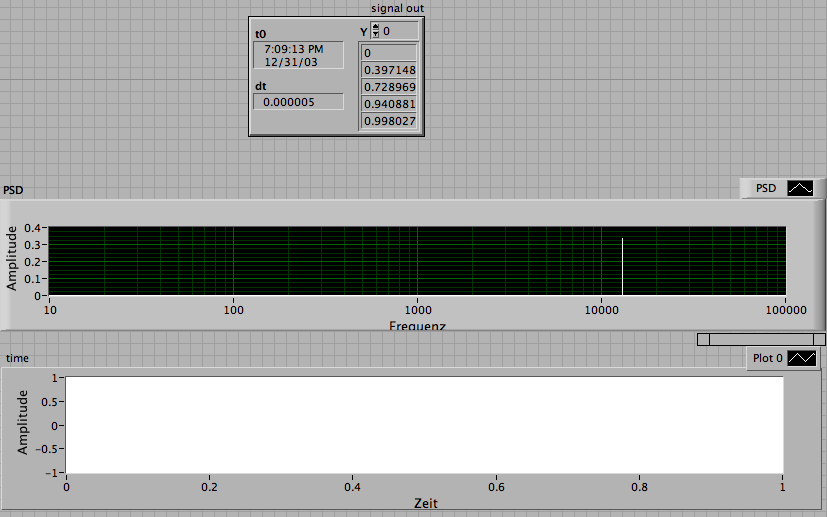Click the white spike in PSD graph

tap(622, 266)
